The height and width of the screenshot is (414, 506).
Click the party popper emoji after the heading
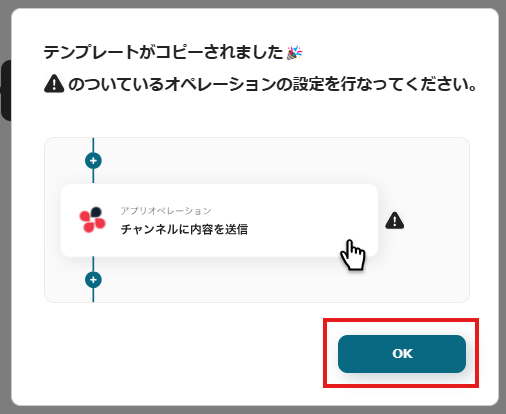294,52
